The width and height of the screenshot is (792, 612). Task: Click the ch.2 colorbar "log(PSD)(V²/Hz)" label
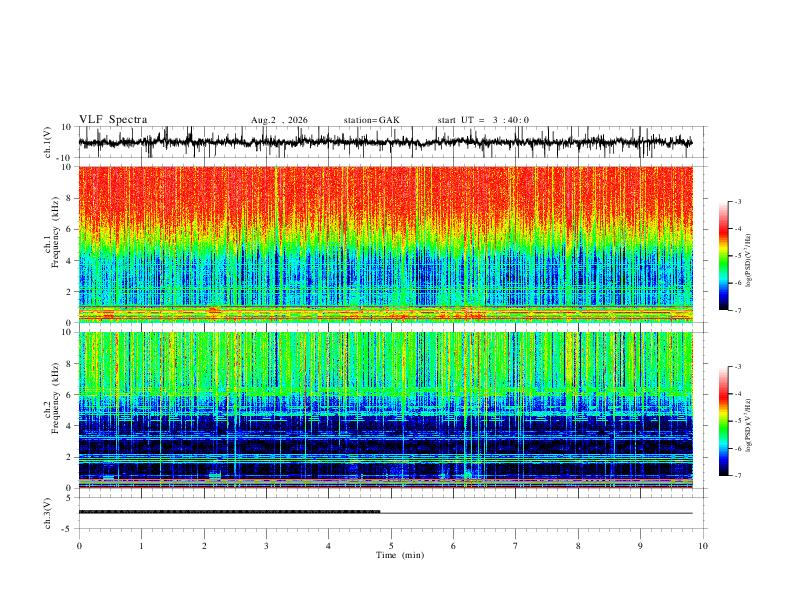click(749, 426)
